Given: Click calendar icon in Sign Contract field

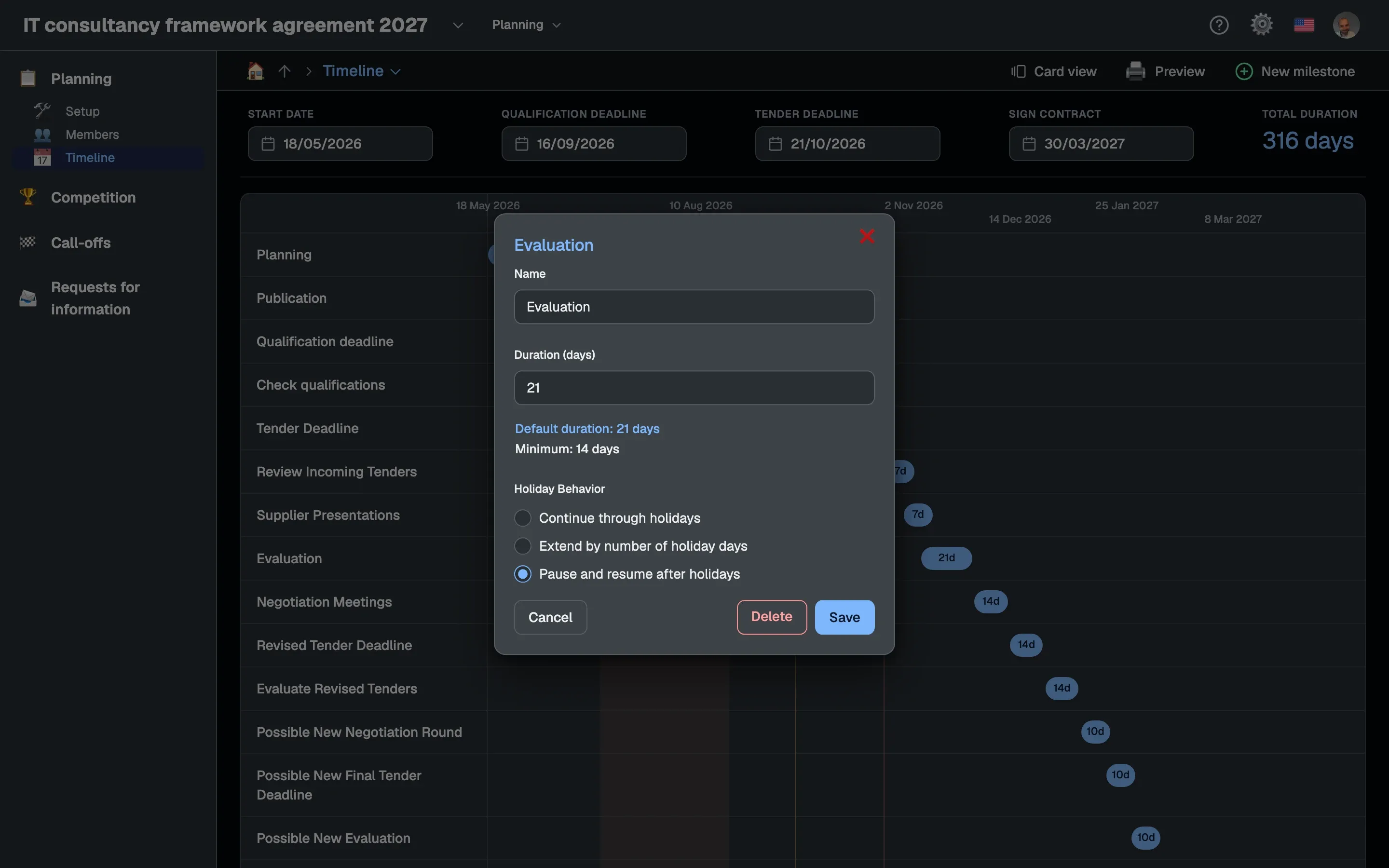Looking at the screenshot, I should point(1029,144).
